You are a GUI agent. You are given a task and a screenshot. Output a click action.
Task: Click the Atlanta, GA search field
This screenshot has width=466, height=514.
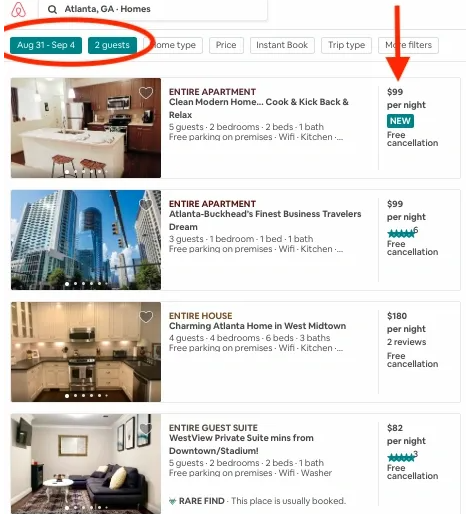coord(153,10)
